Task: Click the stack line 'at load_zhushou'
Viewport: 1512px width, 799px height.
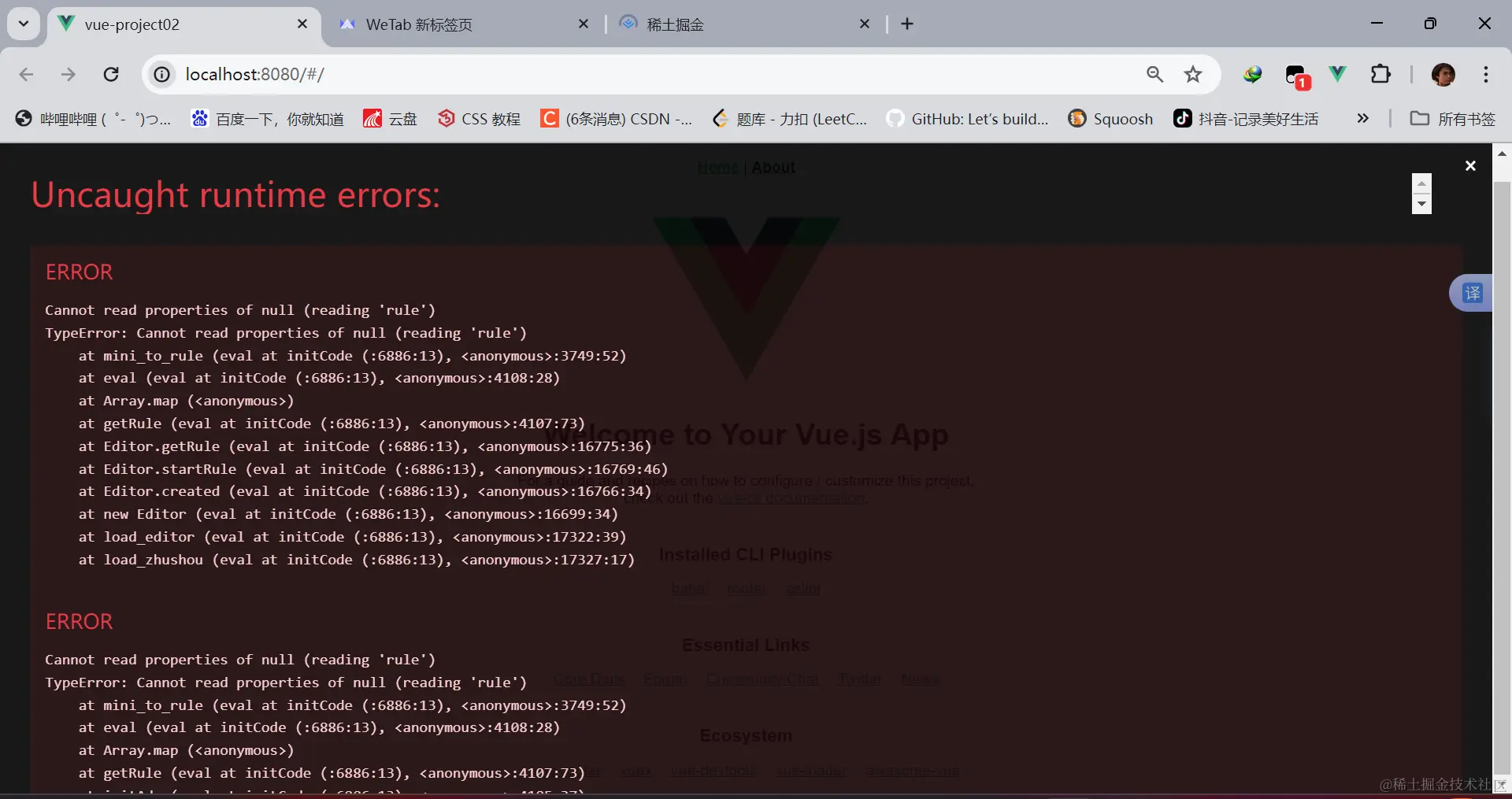Action: click(x=356, y=560)
